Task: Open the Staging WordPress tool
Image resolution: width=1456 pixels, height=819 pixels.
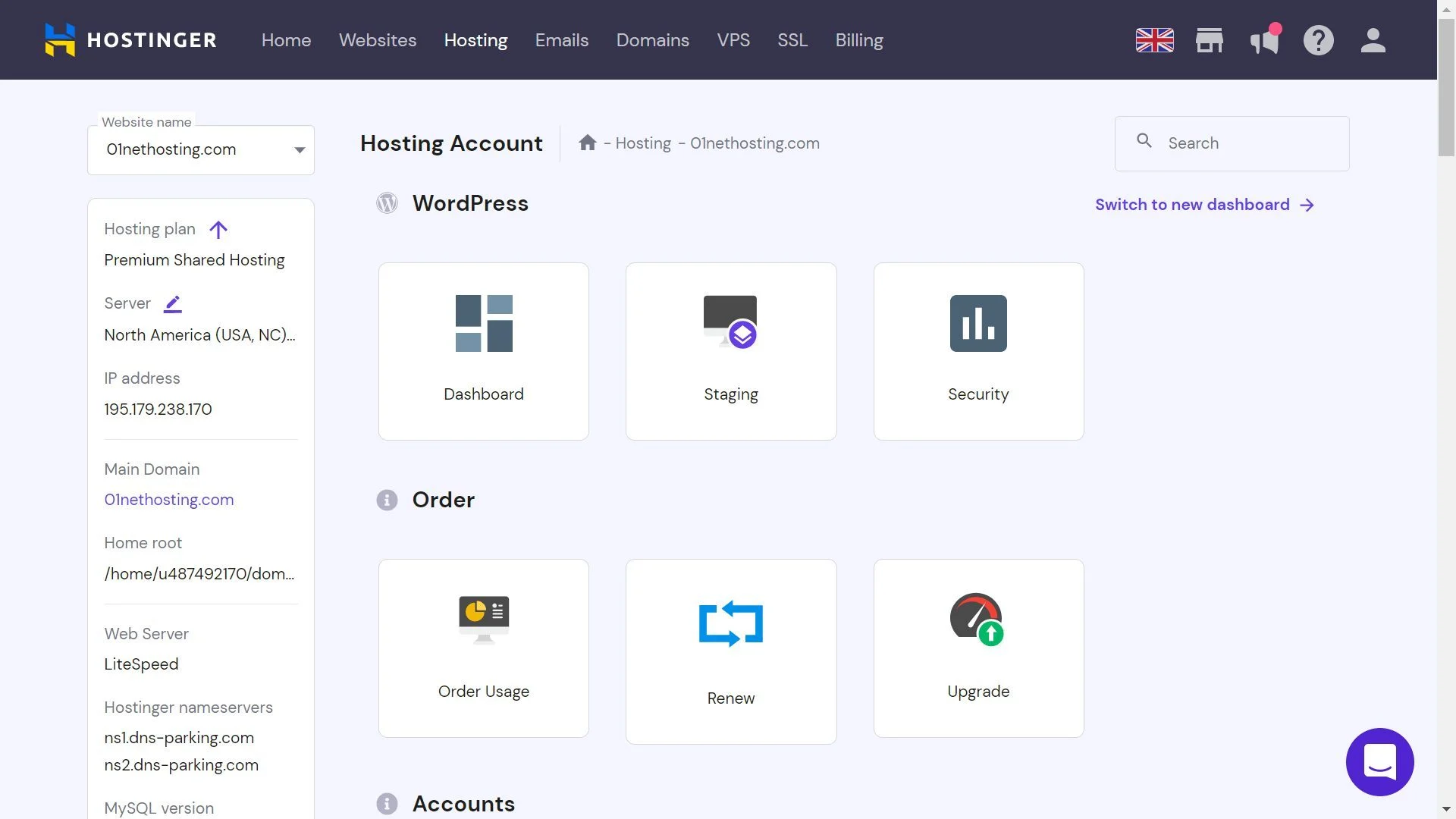Action: (x=730, y=350)
